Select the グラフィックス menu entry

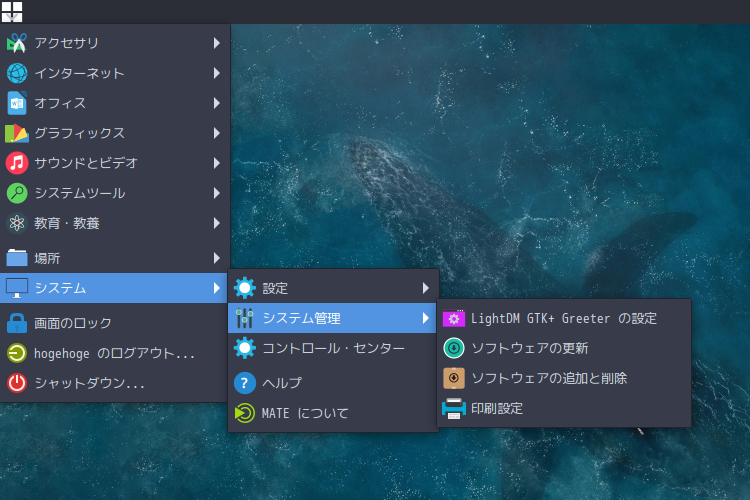pos(114,133)
